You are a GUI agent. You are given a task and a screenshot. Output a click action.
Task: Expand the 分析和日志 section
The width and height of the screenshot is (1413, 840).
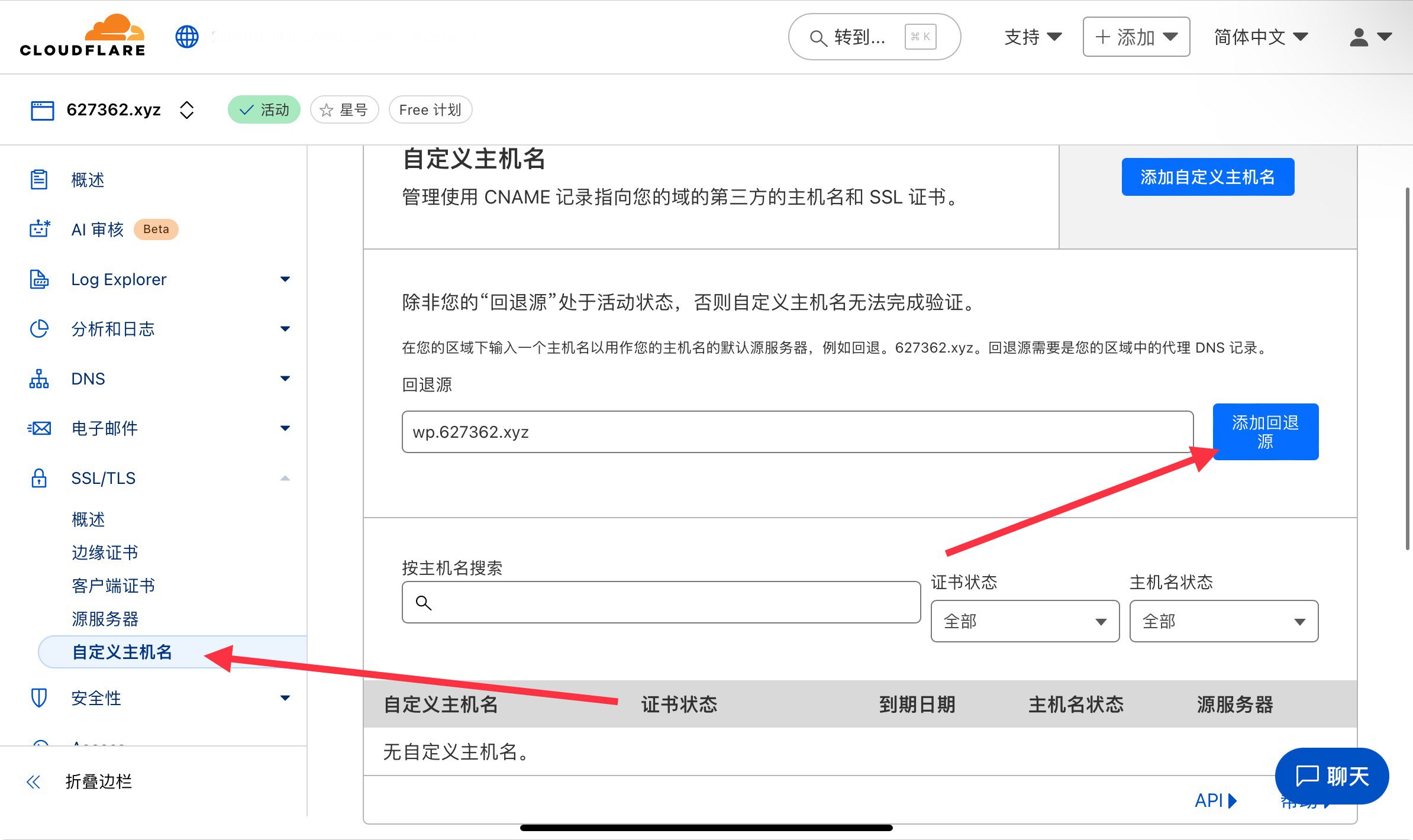[x=285, y=329]
